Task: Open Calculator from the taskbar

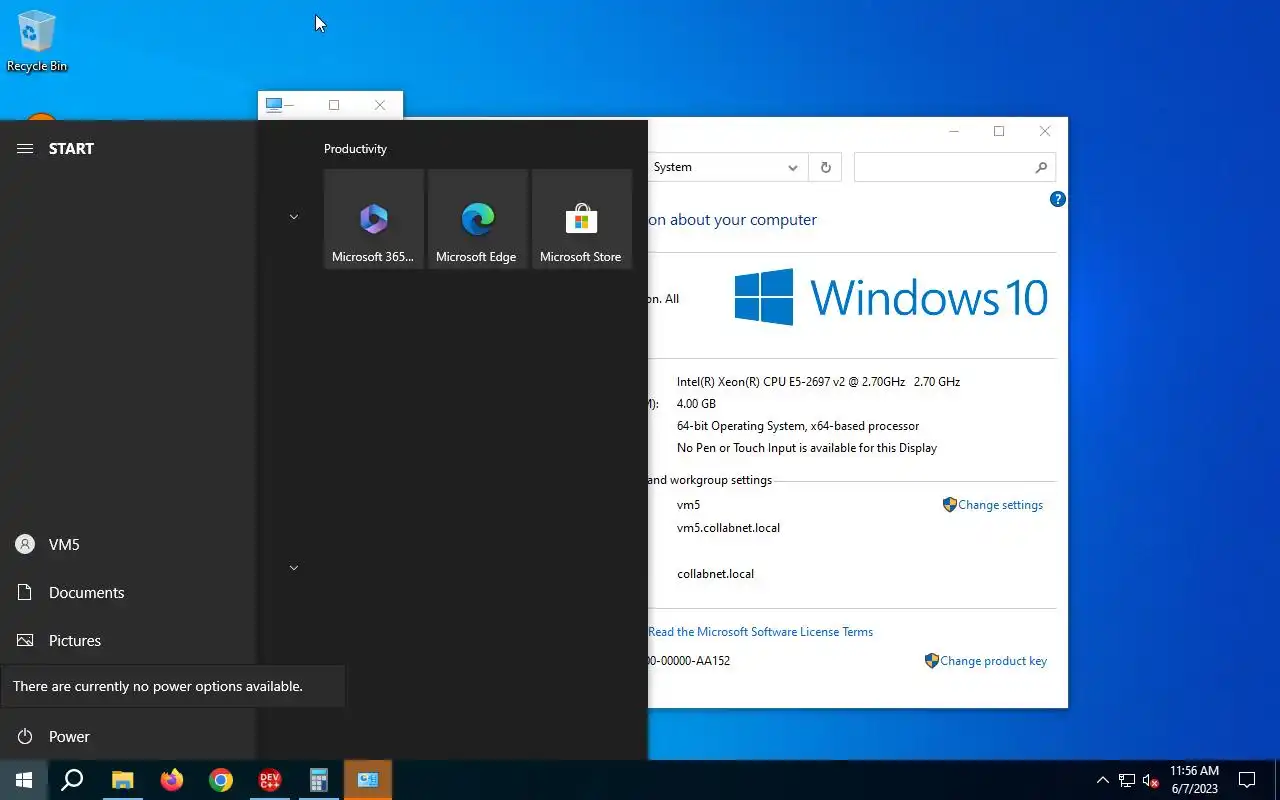Action: 319,780
